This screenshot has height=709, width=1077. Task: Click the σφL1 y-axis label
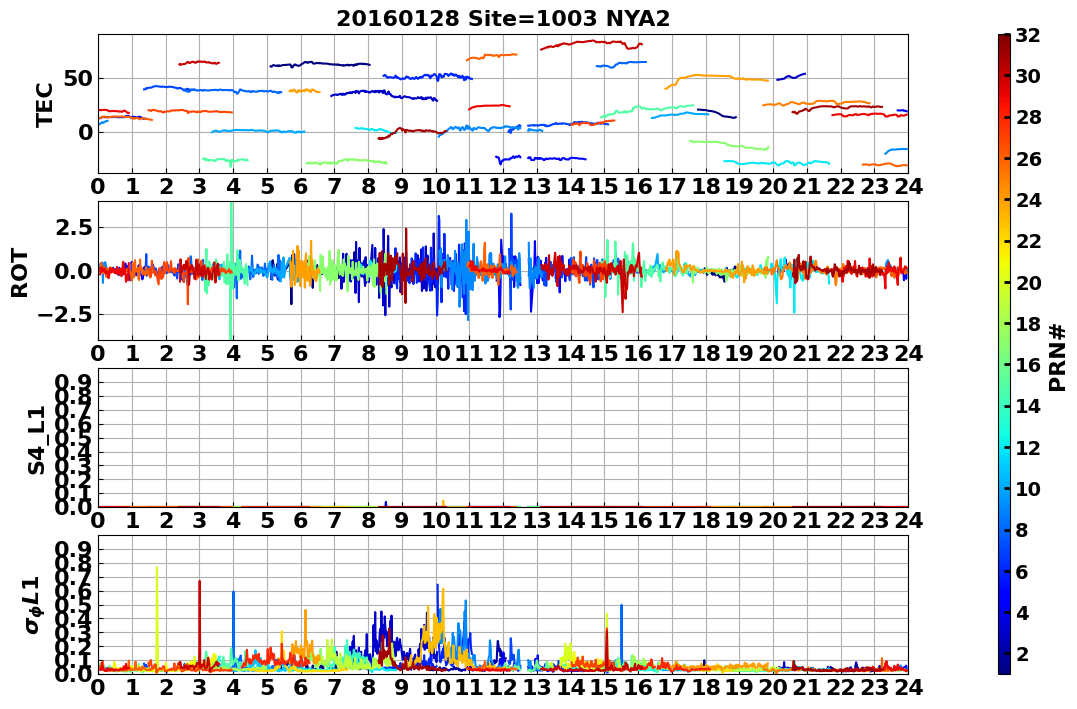[x=33, y=605]
